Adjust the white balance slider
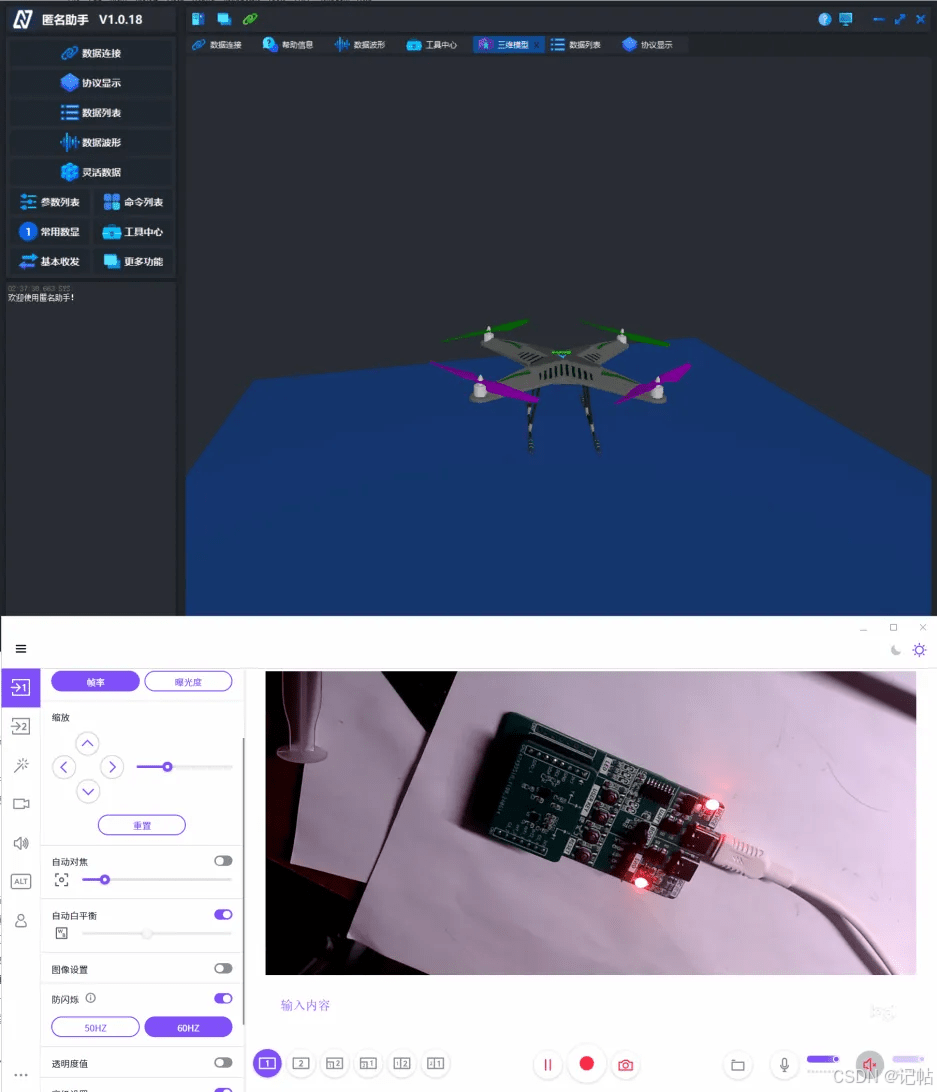937x1092 pixels. [x=157, y=933]
